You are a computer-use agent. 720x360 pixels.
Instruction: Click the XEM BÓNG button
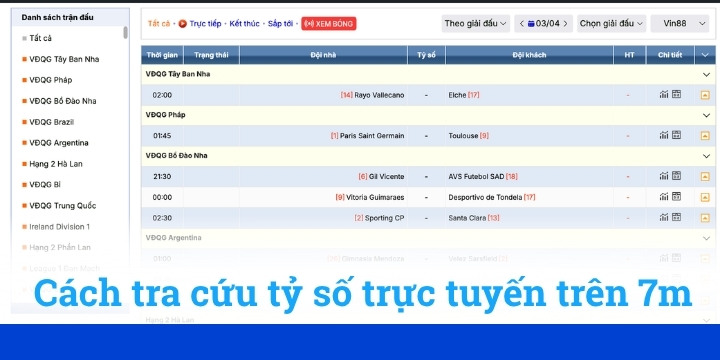(x=329, y=24)
